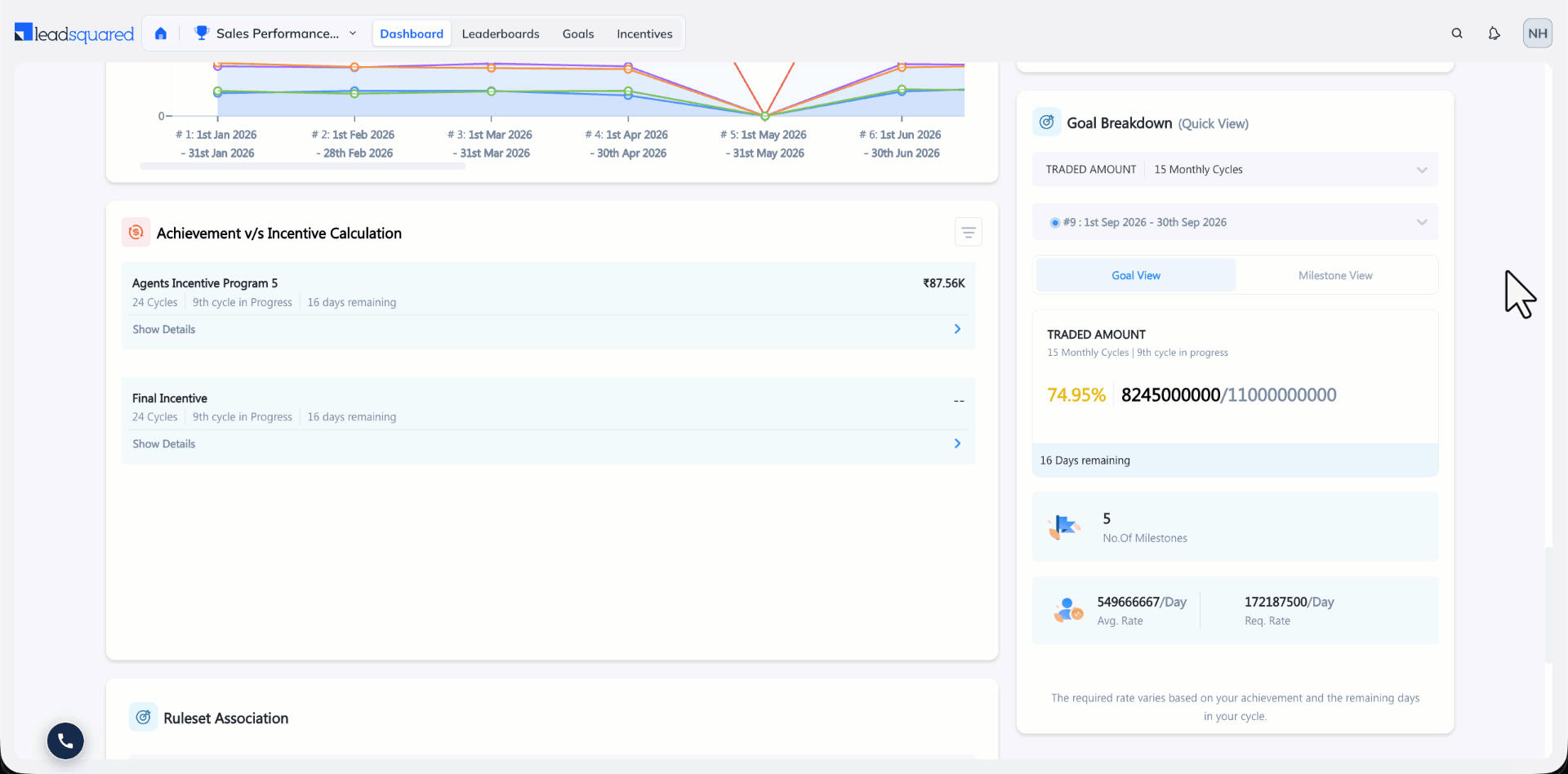Click Show Details under Agents Incentive Program 5
The width and height of the screenshot is (1568, 774).
tap(164, 329)
